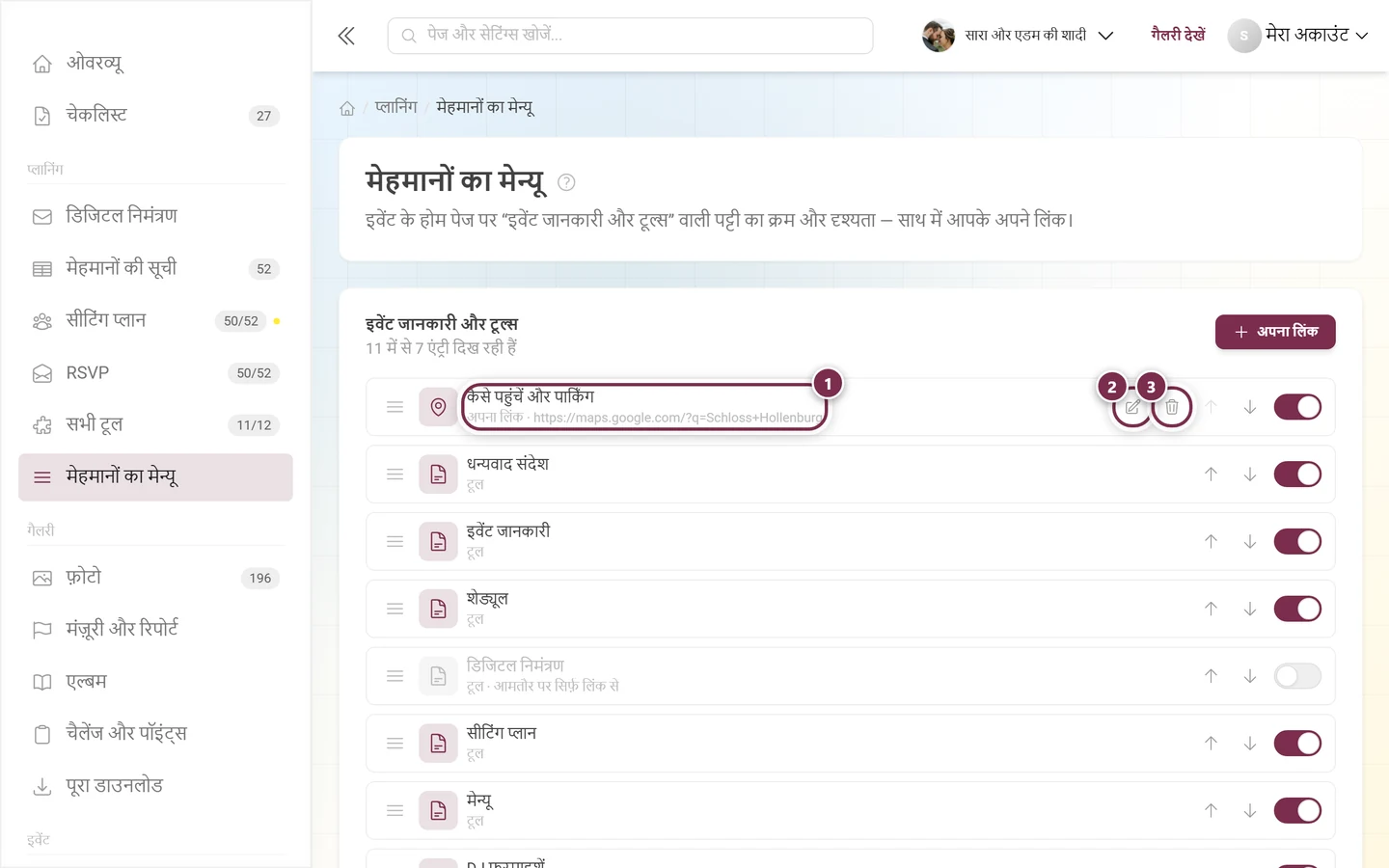Click the home breadcrumb icon
This screenshot has height=868, width=1389.
pyautogui.click(x=347, y=108)
